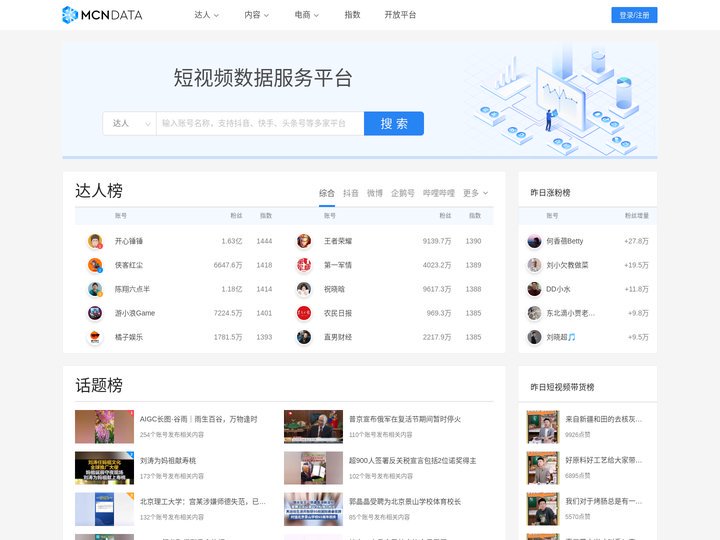Click 刘小欠教做菜 avatar icon
The height and width of the screenshot is (540, 720).
click(x=534, y=265)
